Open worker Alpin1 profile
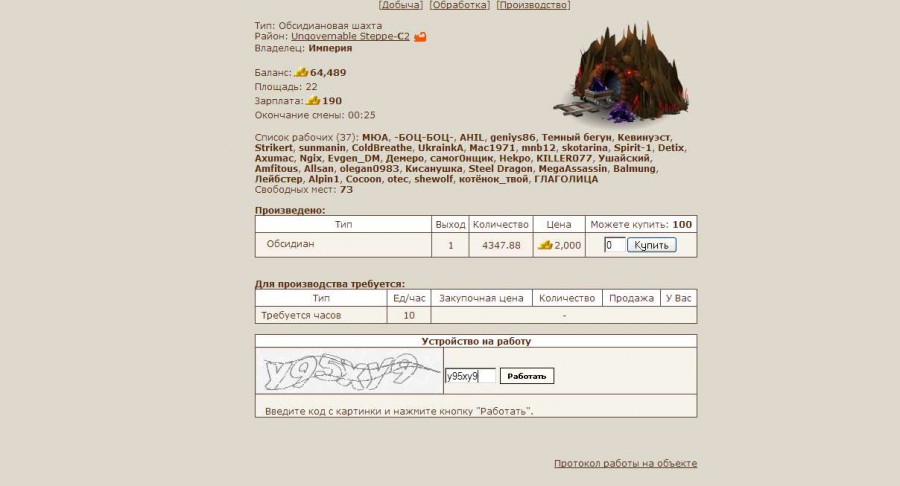 click(x=324, y=179)
